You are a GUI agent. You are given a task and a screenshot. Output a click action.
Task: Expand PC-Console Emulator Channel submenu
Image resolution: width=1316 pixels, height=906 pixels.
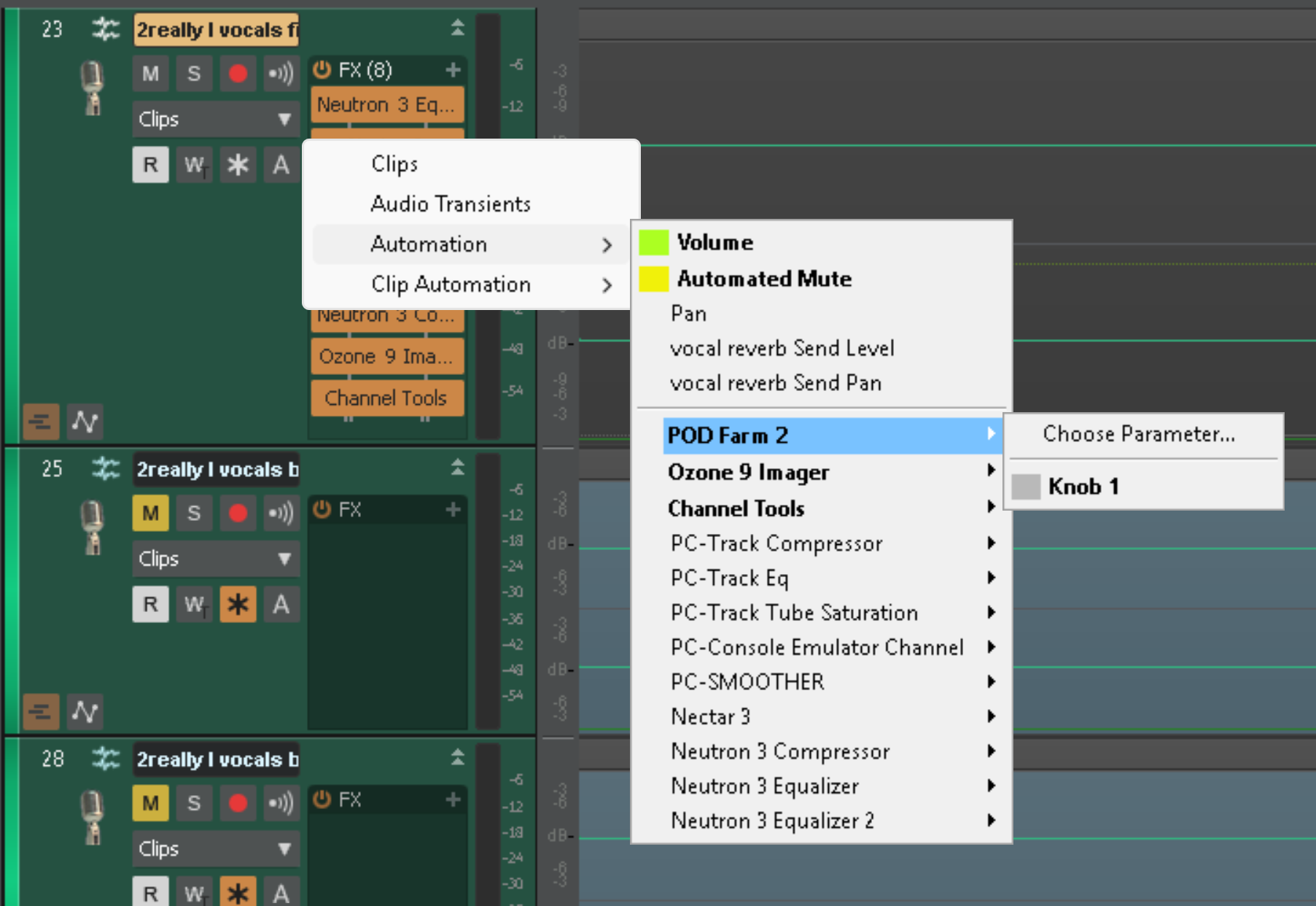click(x=833, y=648)
